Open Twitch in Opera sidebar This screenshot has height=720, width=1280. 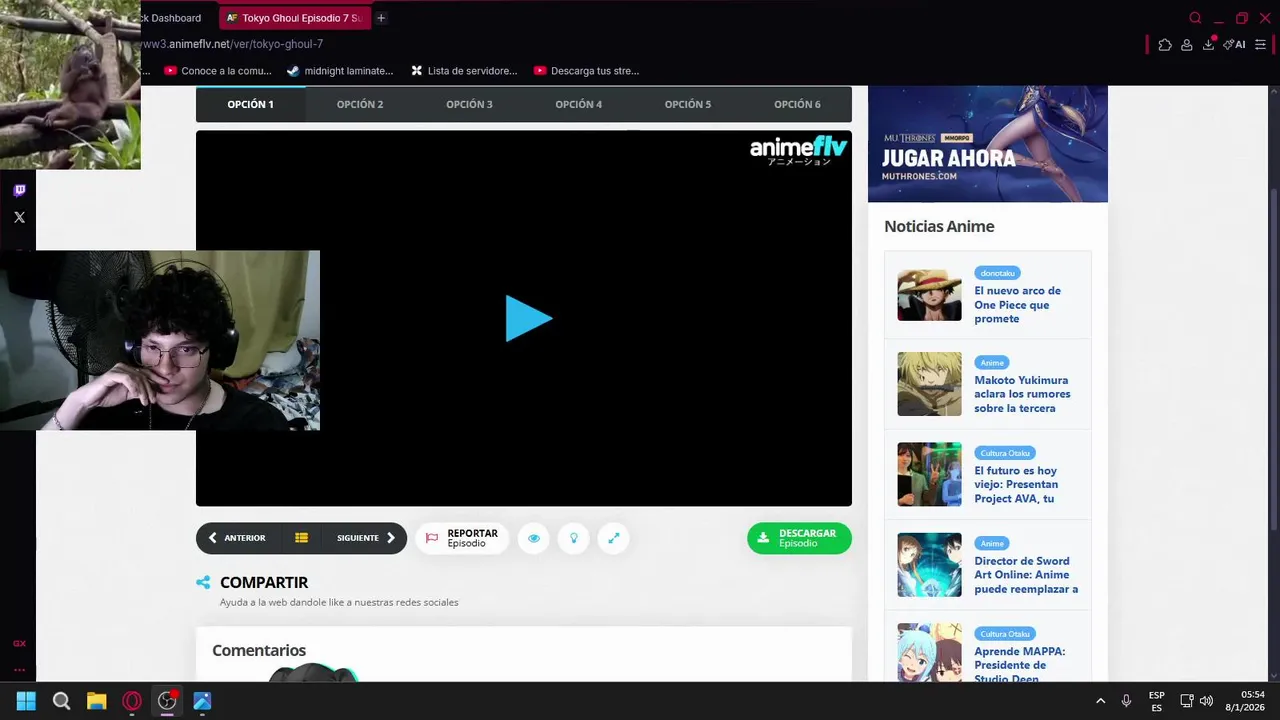tap(19, 190)
